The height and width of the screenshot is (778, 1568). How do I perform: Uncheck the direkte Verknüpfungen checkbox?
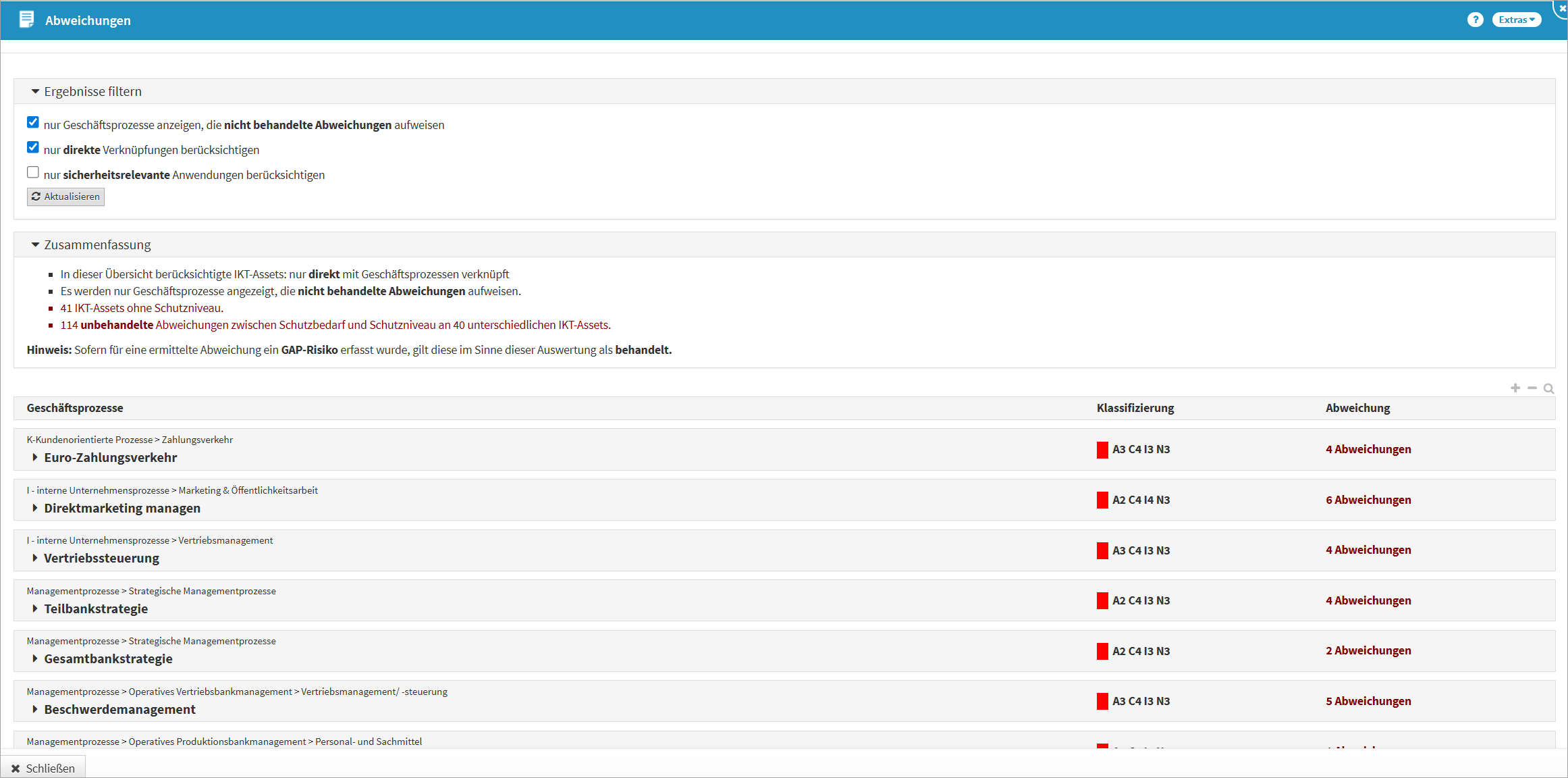tap(33, 147)
